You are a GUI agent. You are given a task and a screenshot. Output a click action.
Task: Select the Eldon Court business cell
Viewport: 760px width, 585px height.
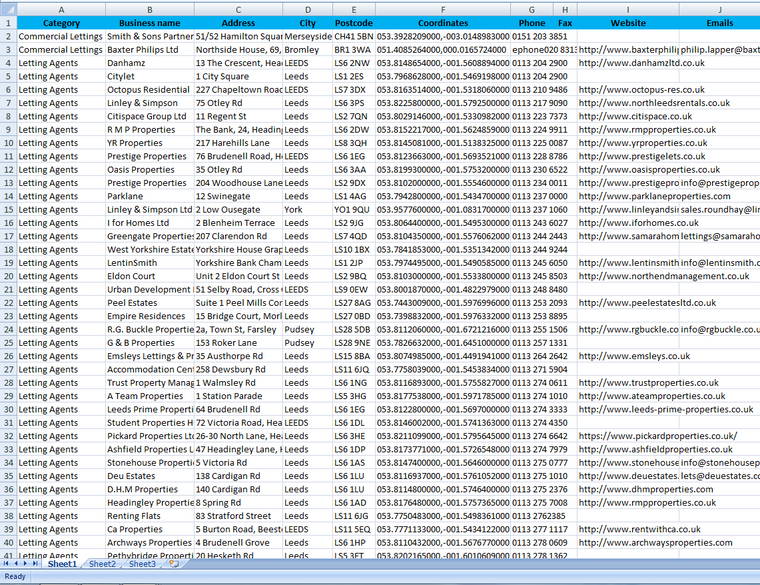150,276
